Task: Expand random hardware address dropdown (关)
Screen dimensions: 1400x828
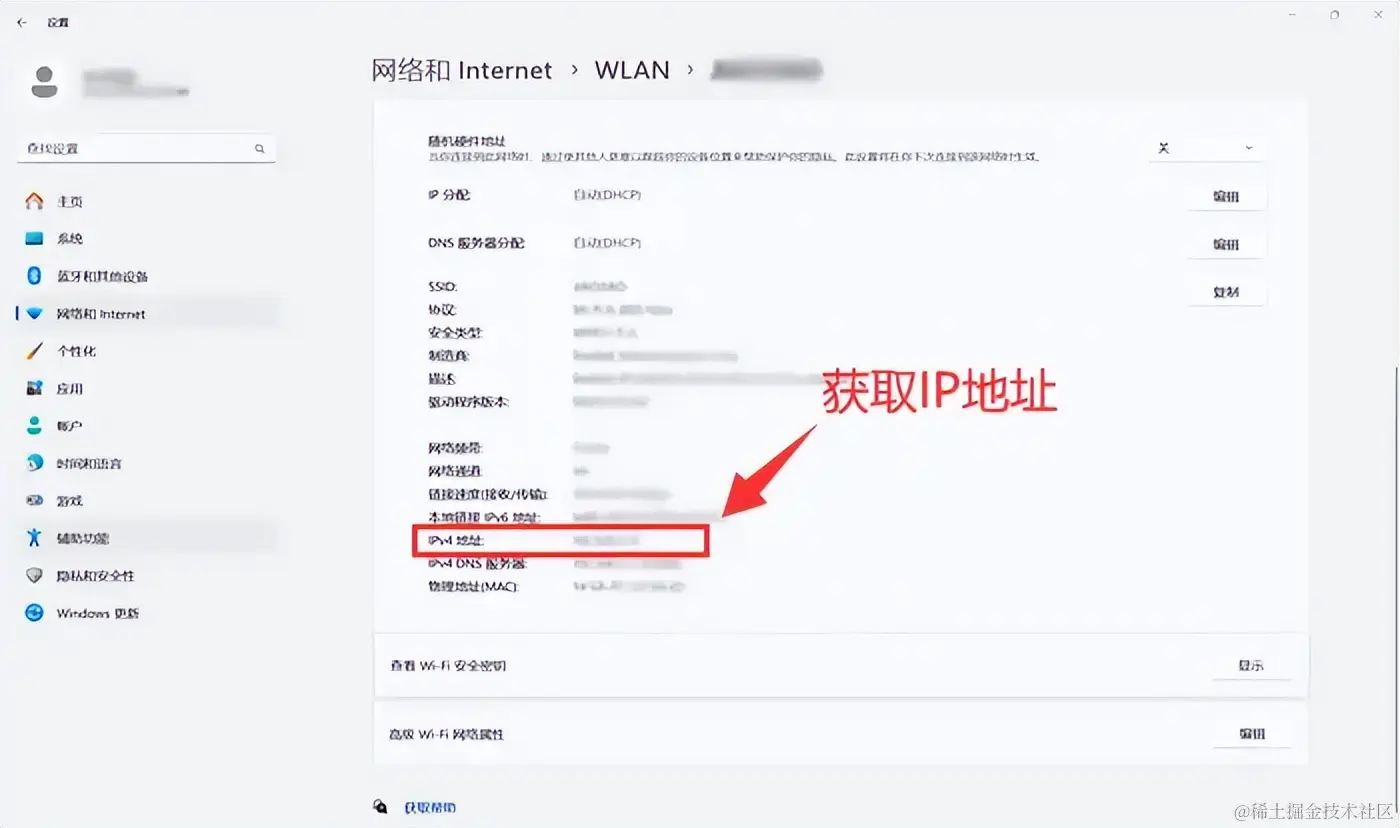Action: tap(1206, 148)
